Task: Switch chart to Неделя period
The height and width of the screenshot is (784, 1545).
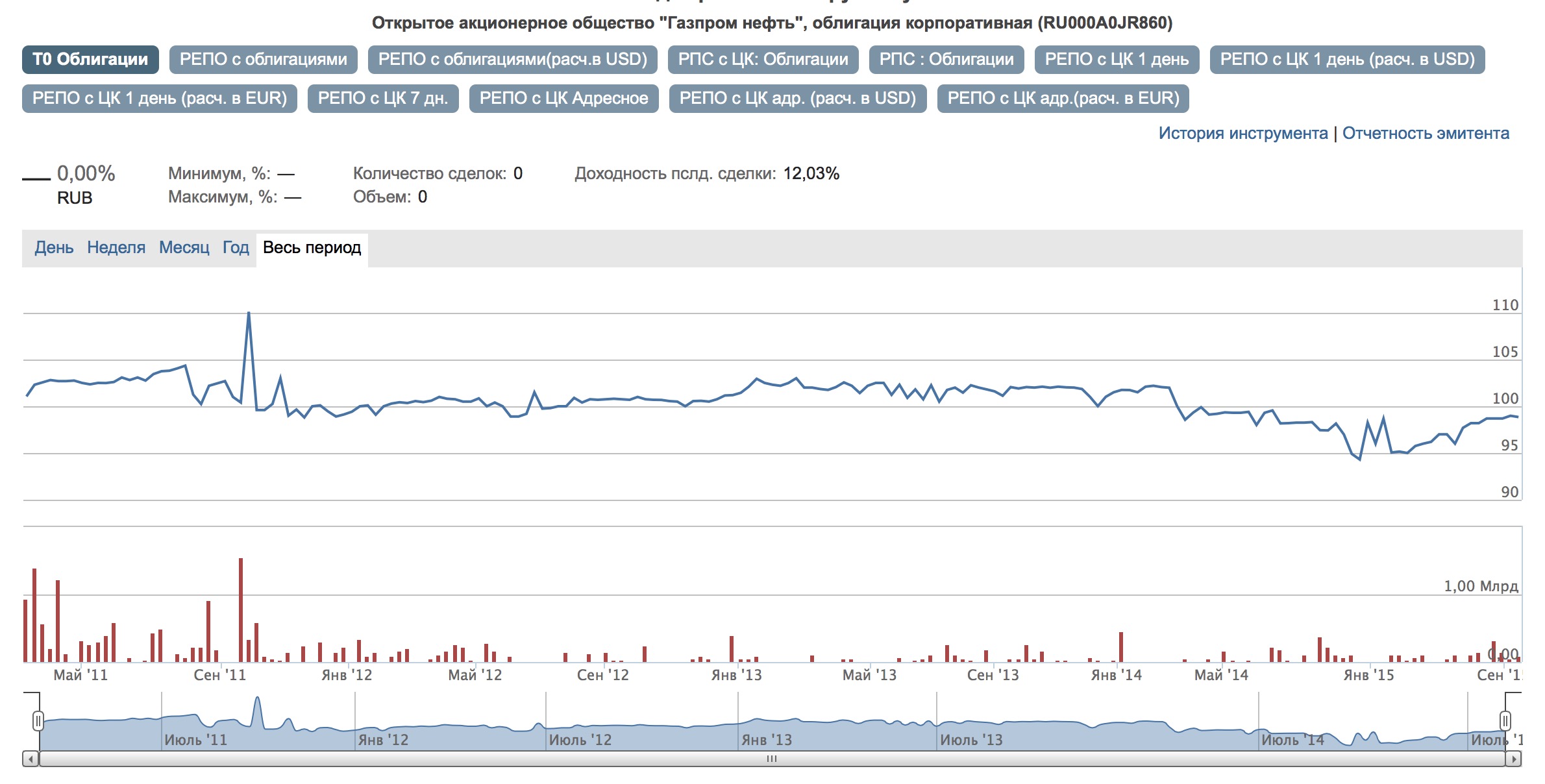Action: [x=116, y=248]
